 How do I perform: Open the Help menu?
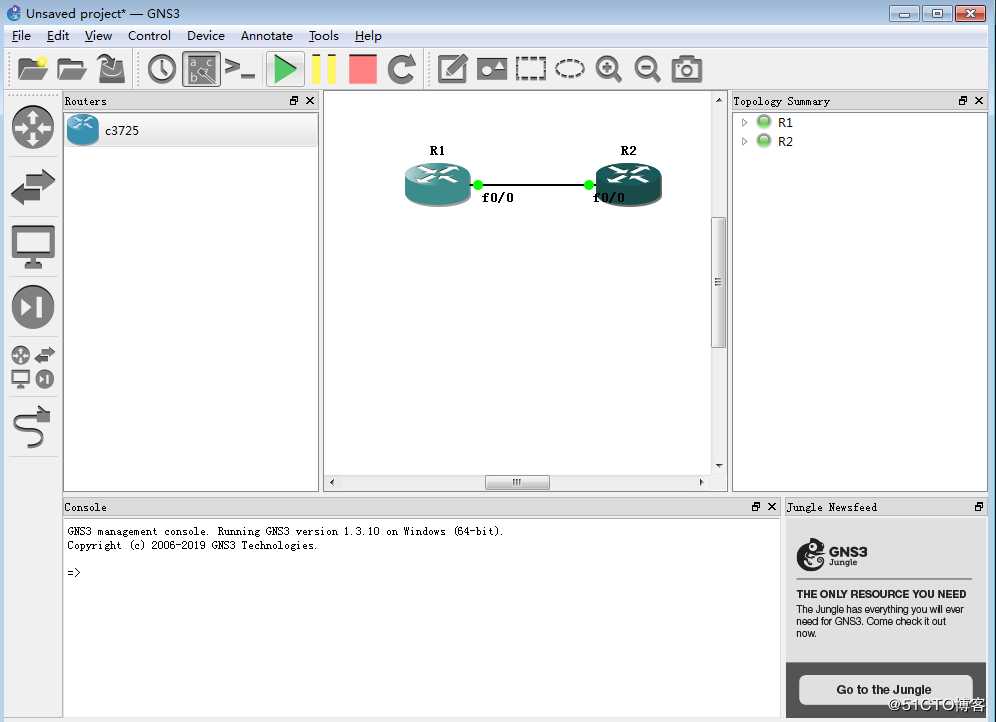(368, 36)
